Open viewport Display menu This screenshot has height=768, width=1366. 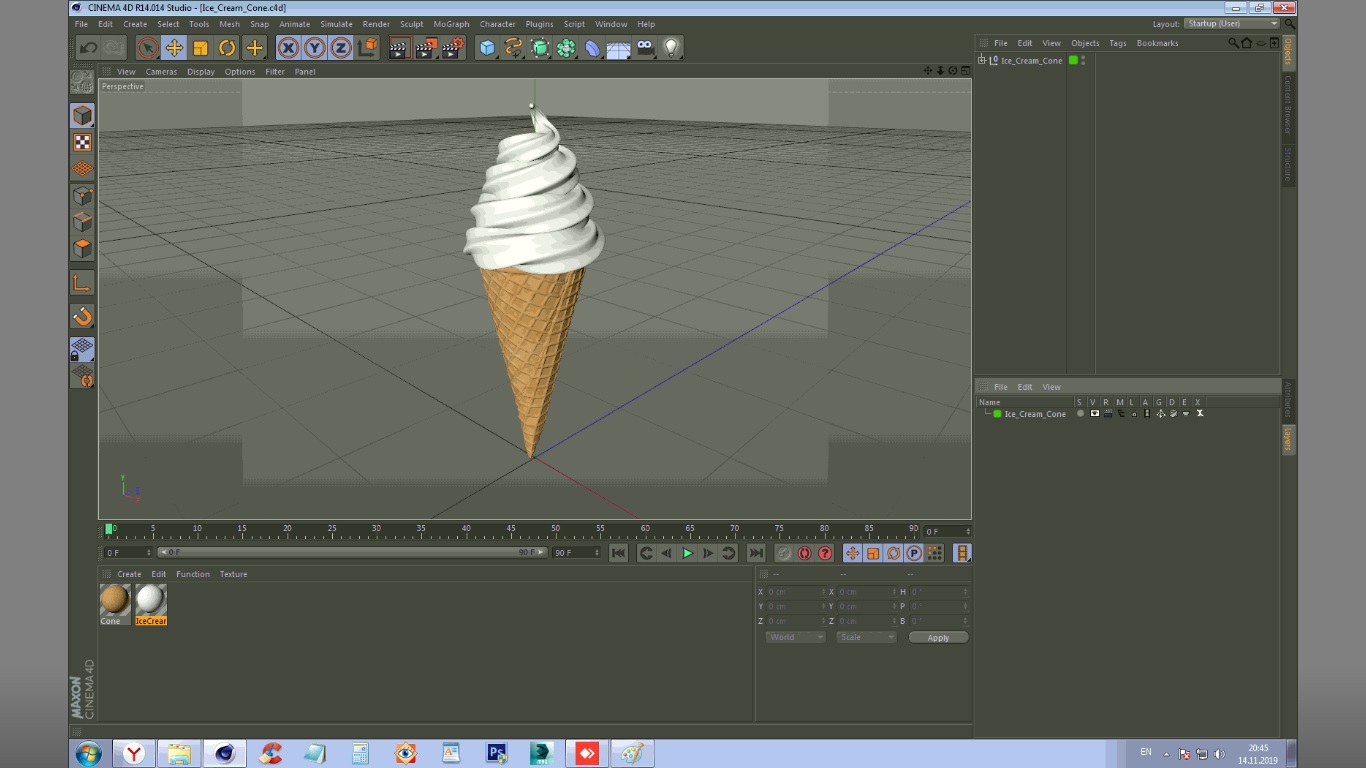coord(201,72)
